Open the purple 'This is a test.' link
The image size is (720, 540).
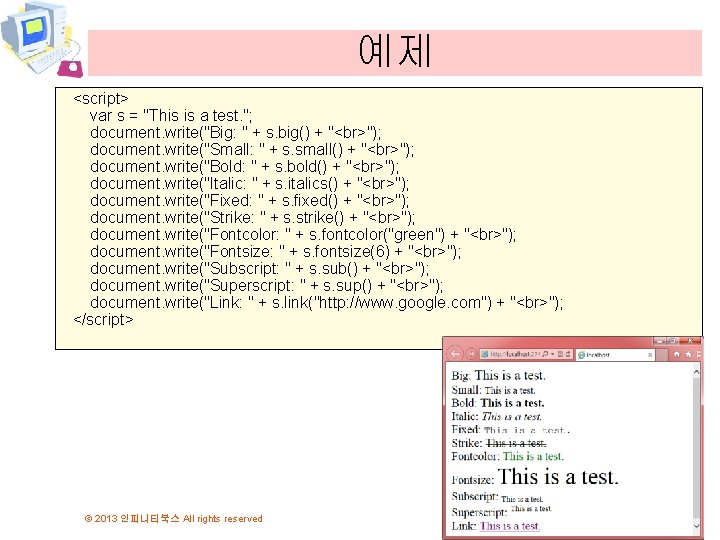coord(510,526)
